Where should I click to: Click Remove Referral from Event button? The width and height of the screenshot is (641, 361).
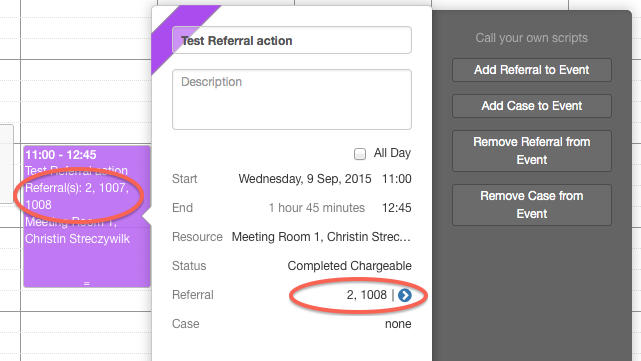pyautogui.click(x=531, y=151)
